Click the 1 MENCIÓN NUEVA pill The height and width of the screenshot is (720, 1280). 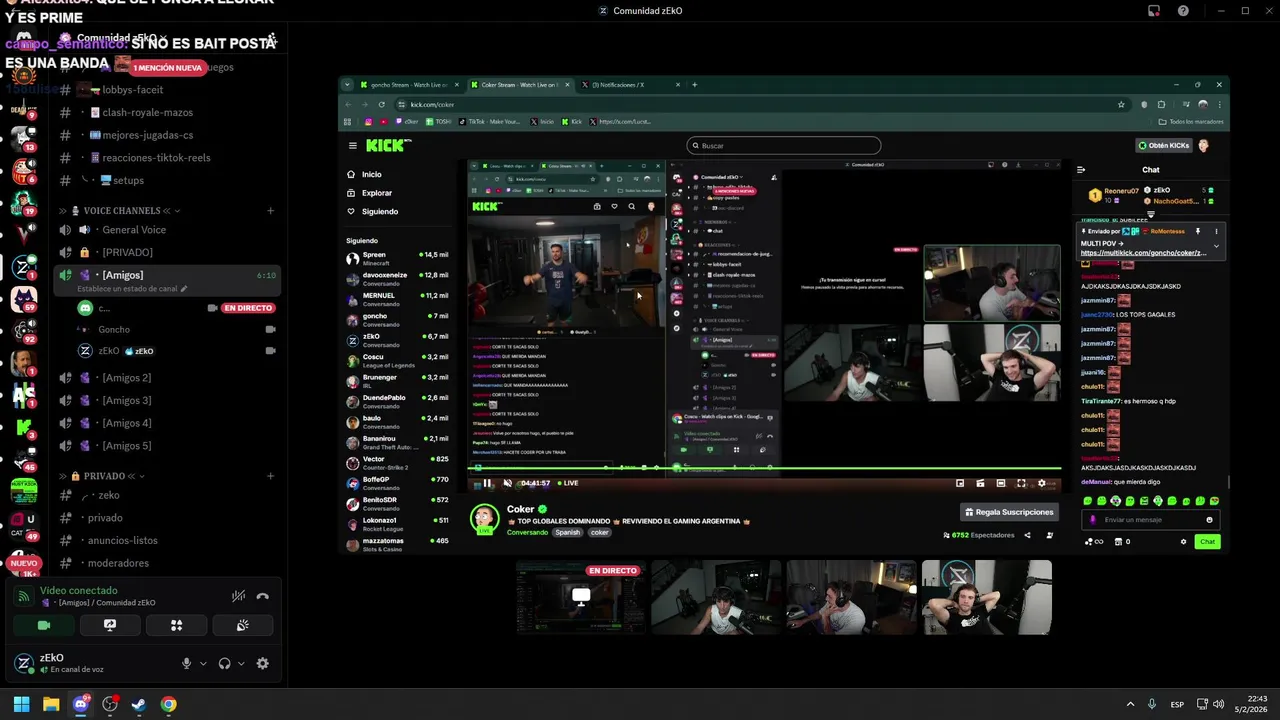(x=168, y=68)
